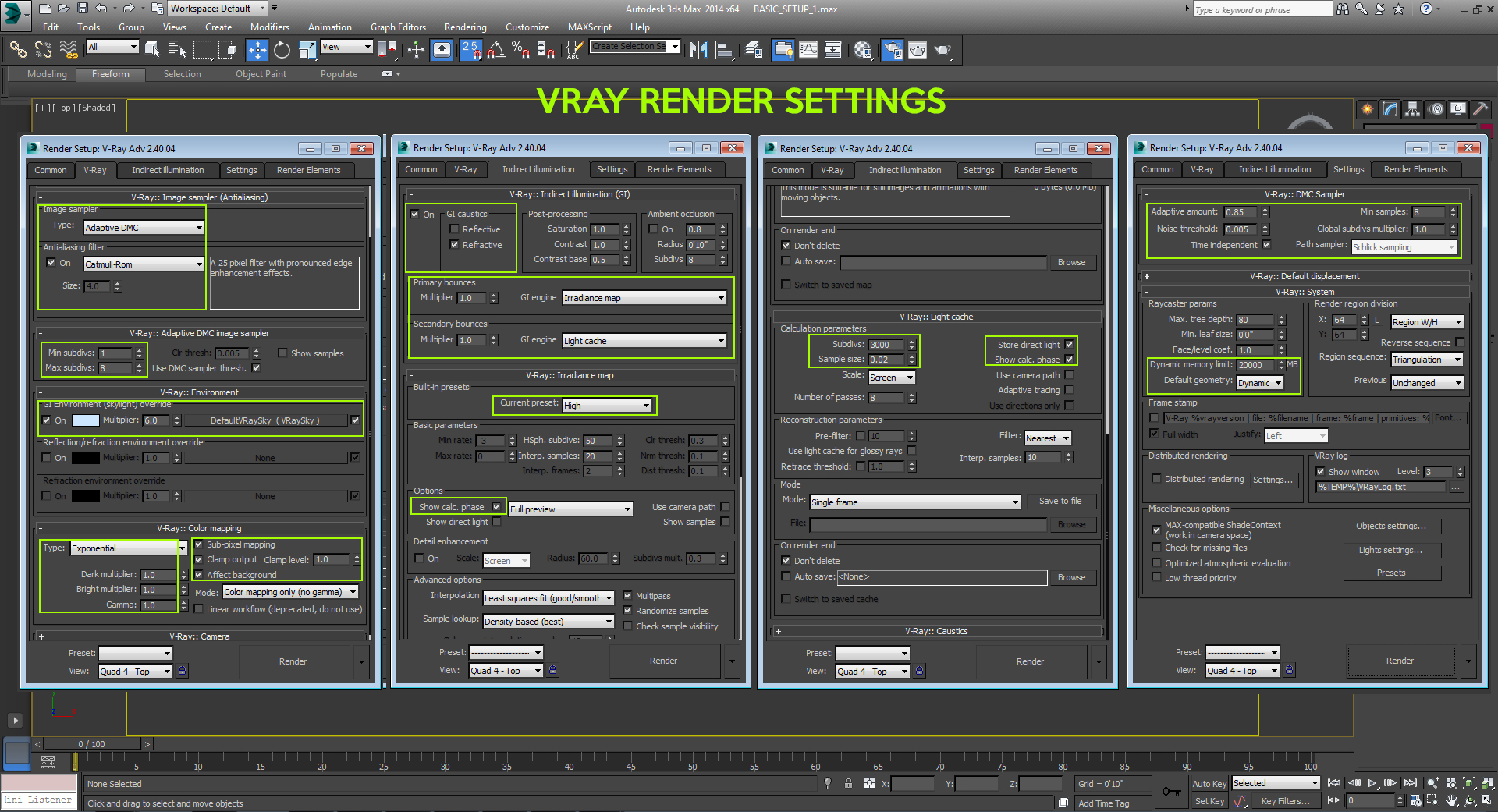This screenshot has width=1498, height=812.
Task: Activate the Select Object tool
Action: (152, 50)
